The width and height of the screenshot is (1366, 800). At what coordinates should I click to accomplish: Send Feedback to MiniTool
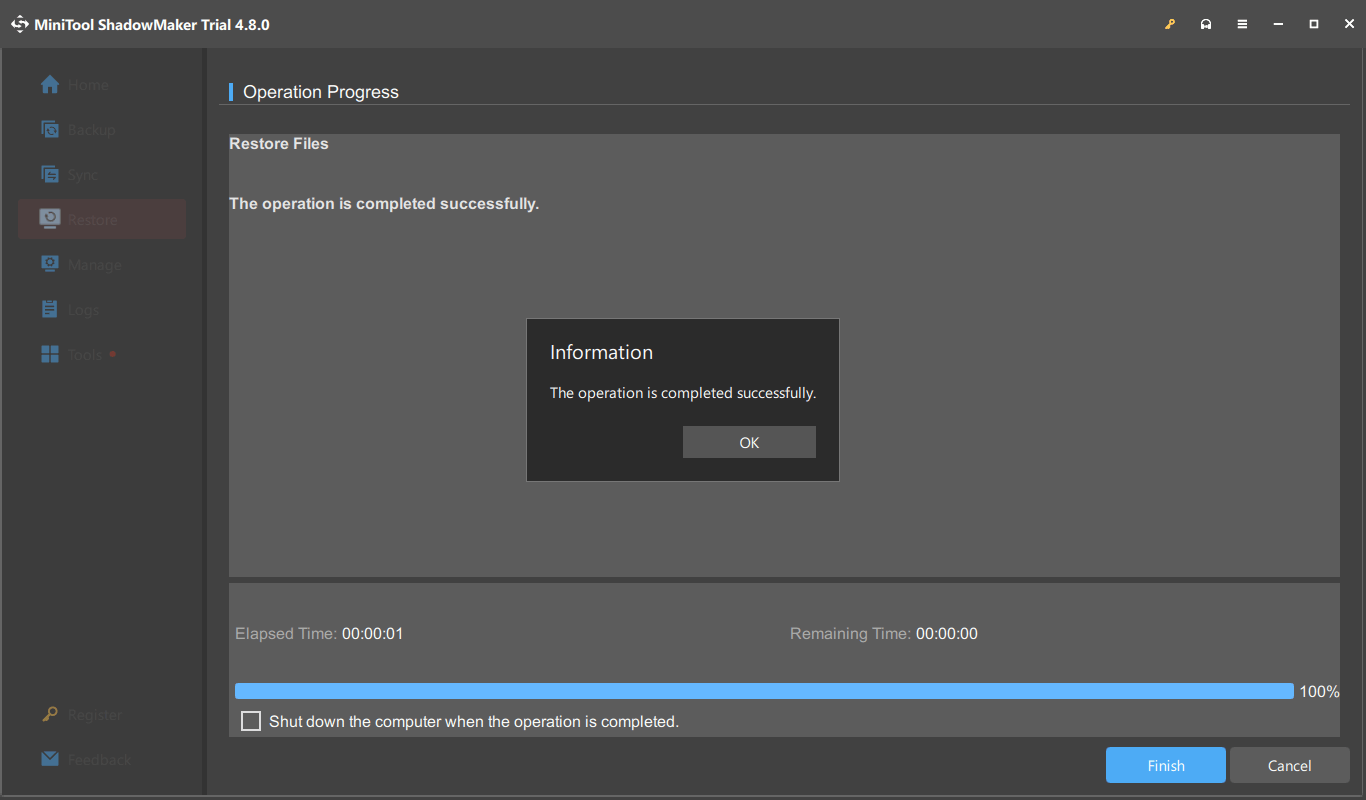[85, 759]
